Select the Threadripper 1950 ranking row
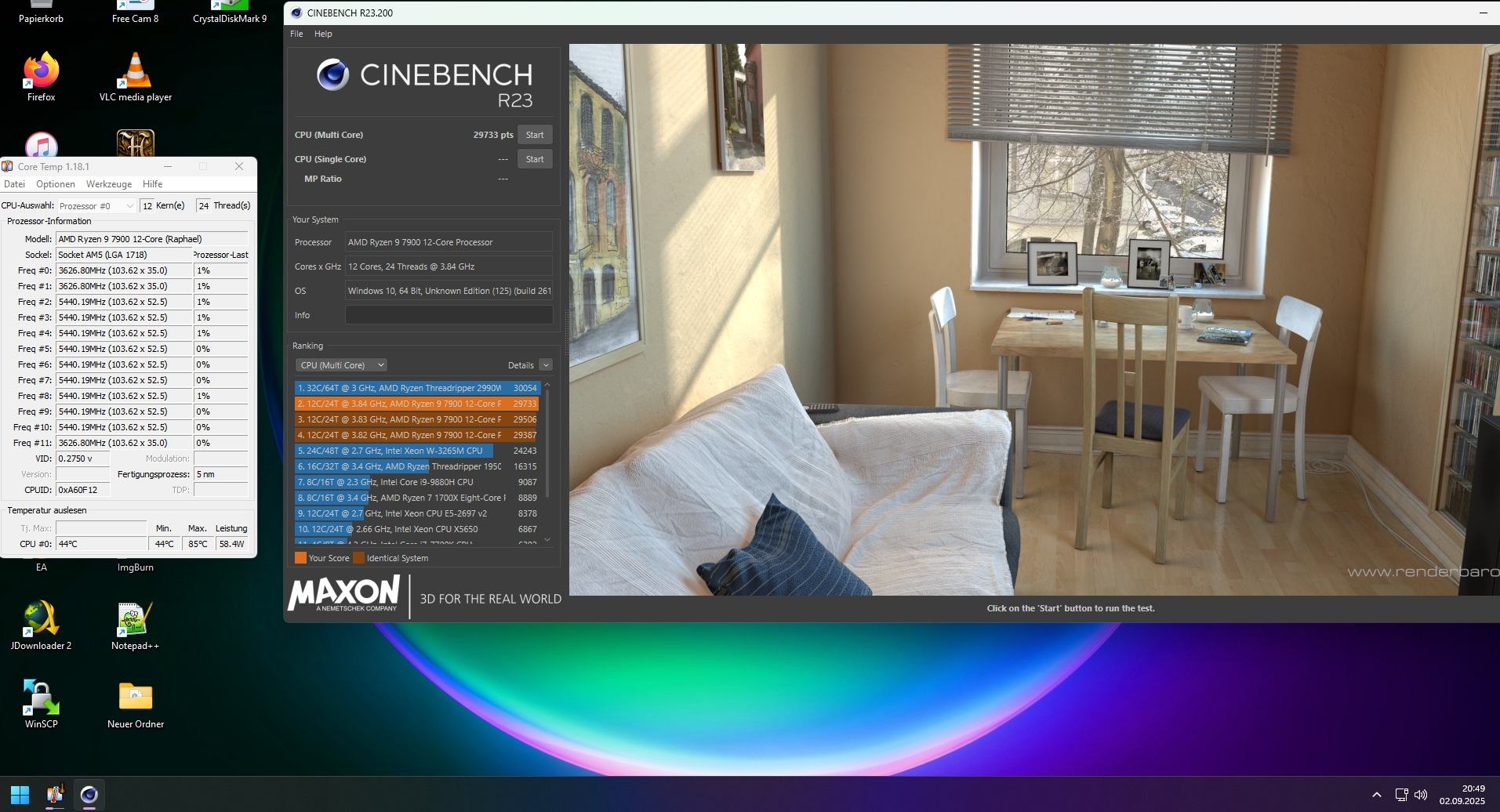This screenshot has width=1500, height=812. [417, 466]
